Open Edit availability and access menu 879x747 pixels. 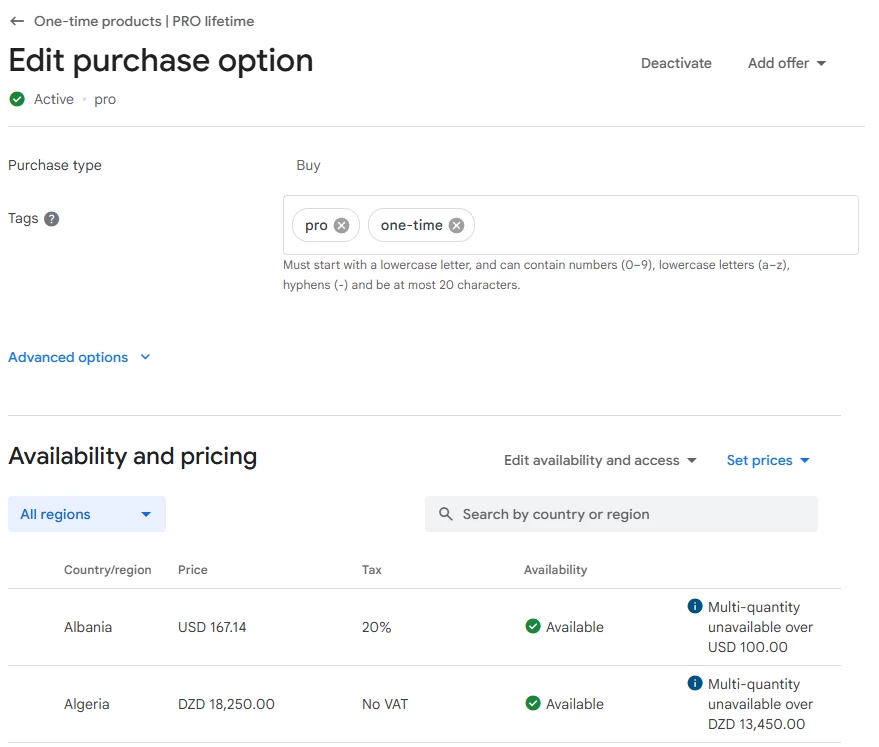pos(600,460)
